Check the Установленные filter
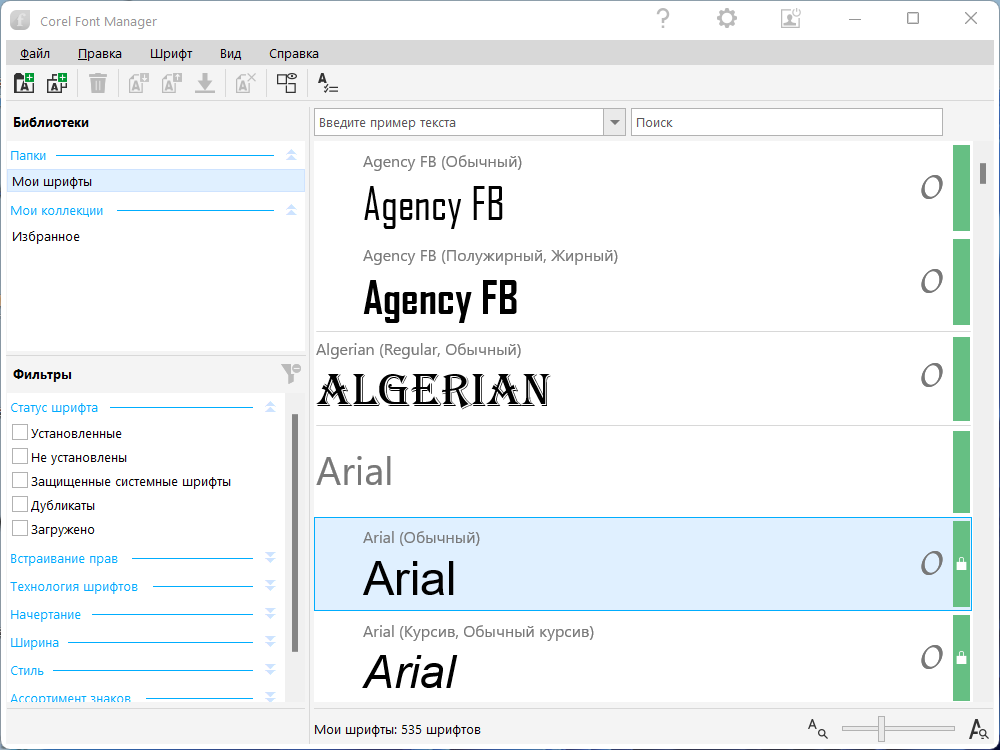Viewport: 1000px width, 750px height. click(x=20, y=432)
